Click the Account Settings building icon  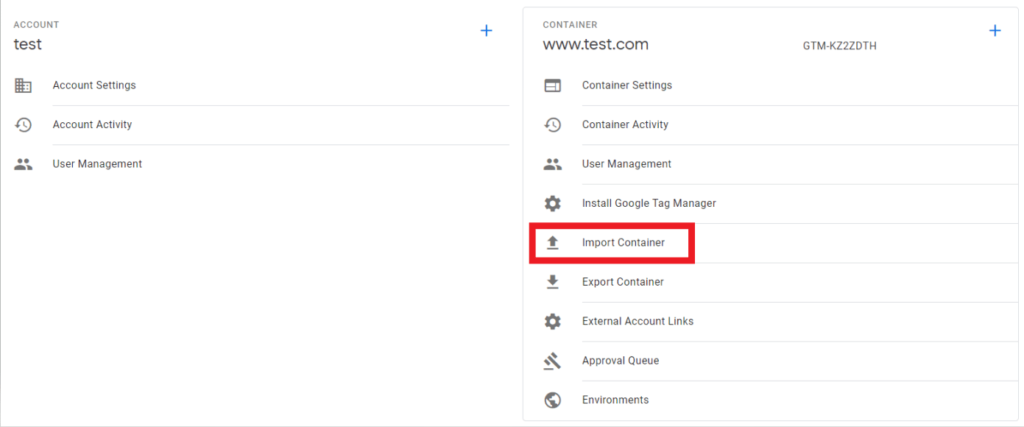pyautogui.click(x=23, y=86)
